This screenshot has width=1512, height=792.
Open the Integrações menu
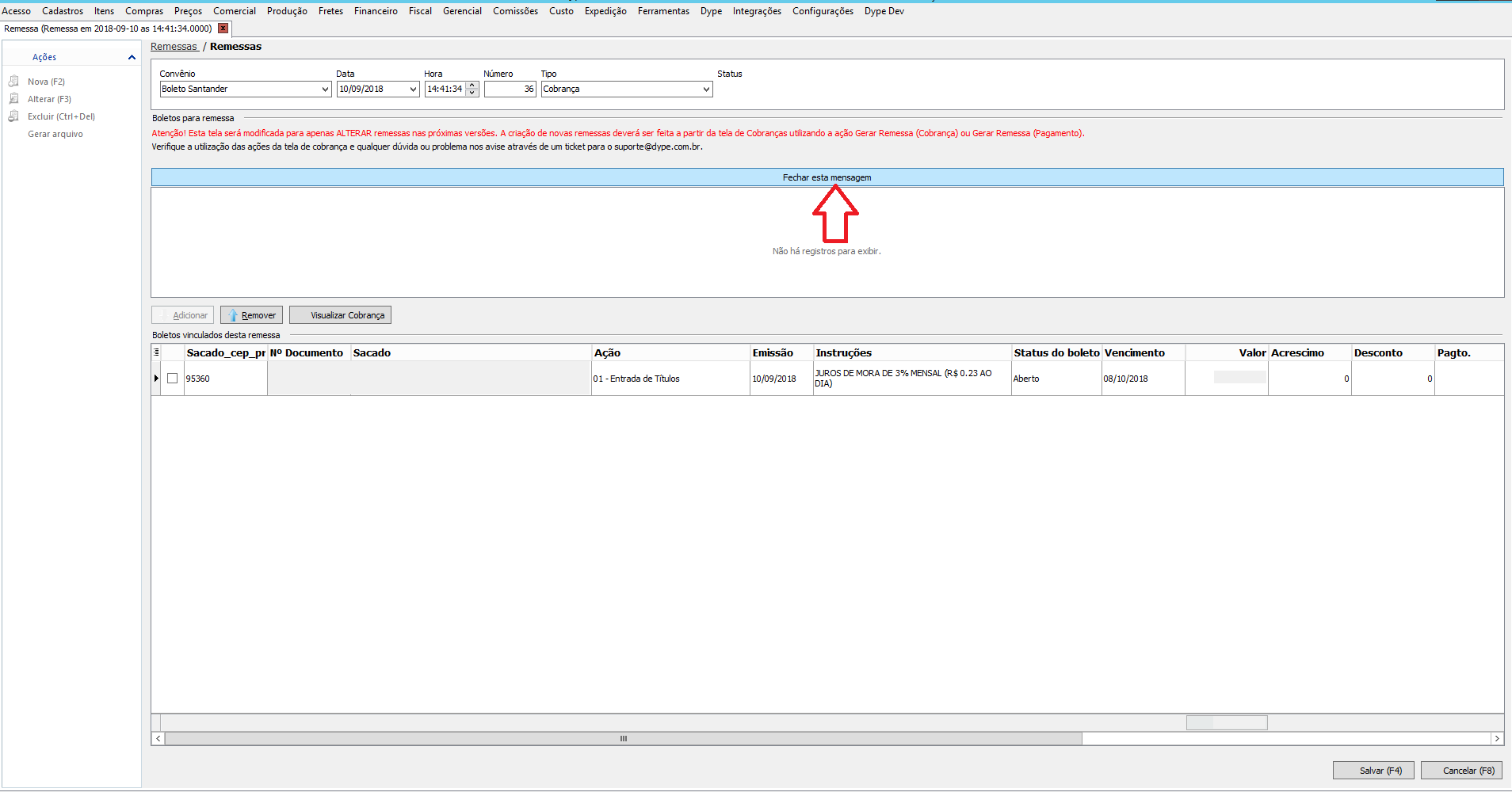coord(757,11)
